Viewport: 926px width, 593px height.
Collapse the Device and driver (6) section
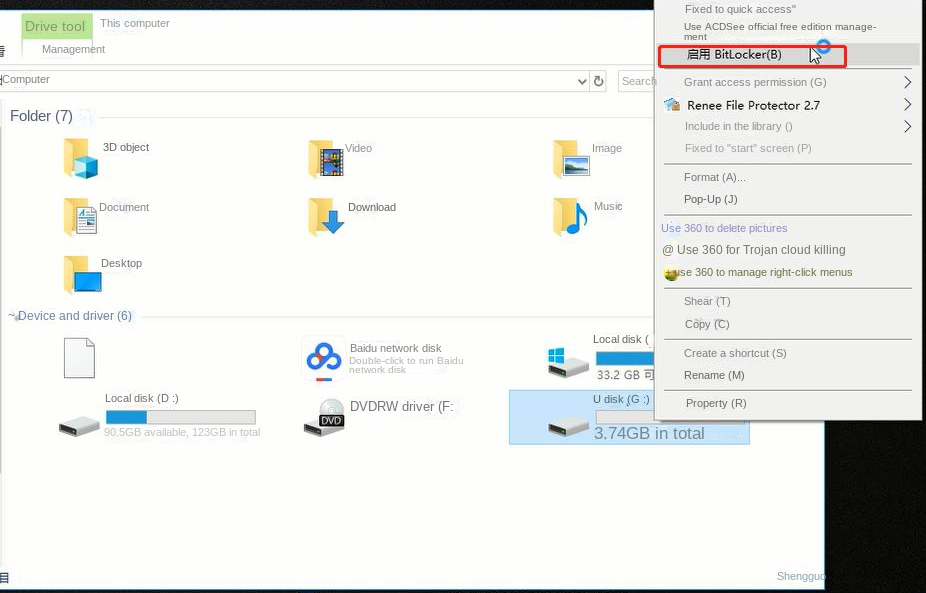10,315
